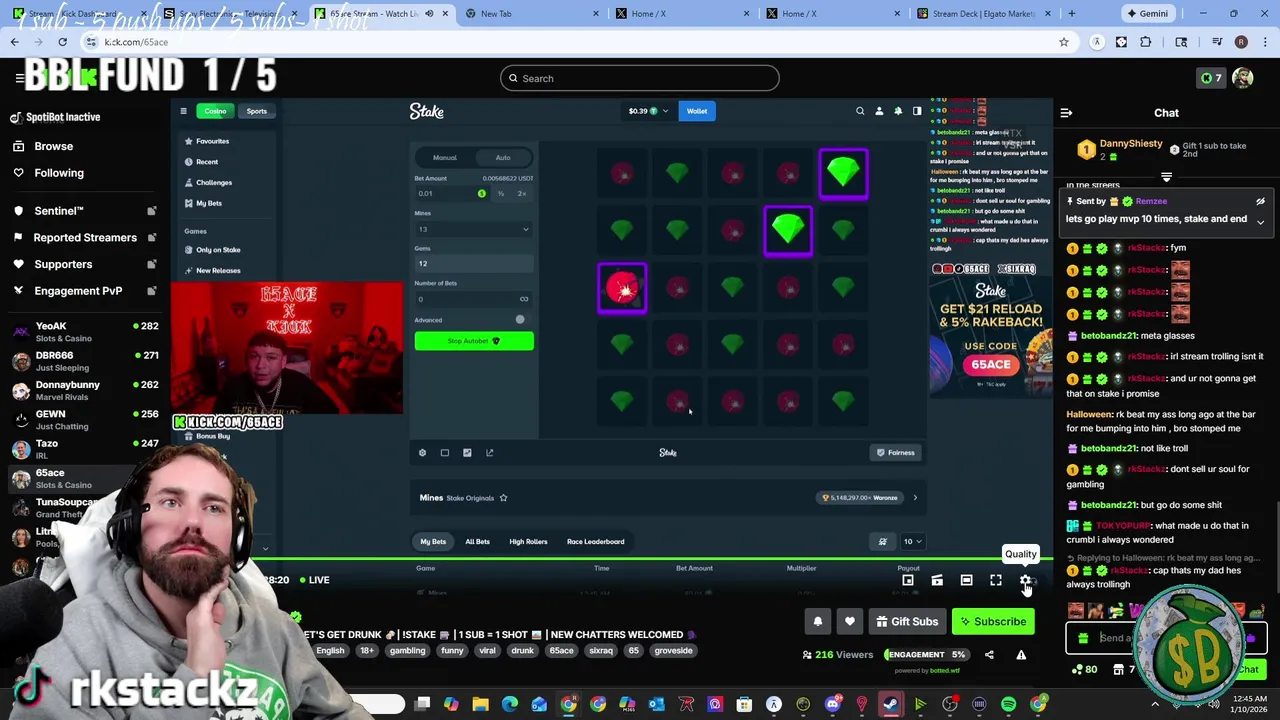The height and width of the screenshot is (720, 1280).
Task: Open Spotify from the taskbar
Action: [1008, 705]
